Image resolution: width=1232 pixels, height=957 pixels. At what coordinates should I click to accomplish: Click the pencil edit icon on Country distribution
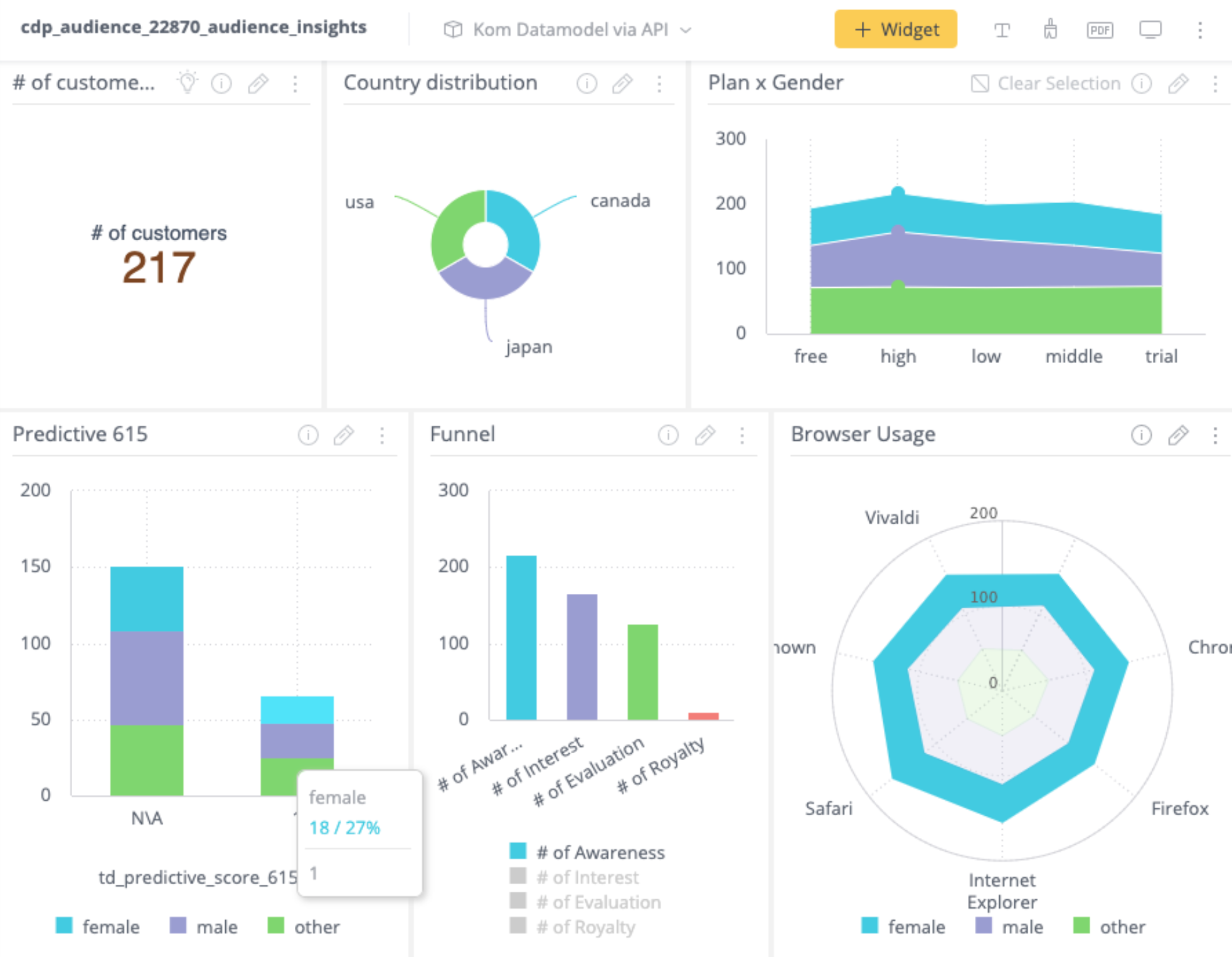pos(622,83)
